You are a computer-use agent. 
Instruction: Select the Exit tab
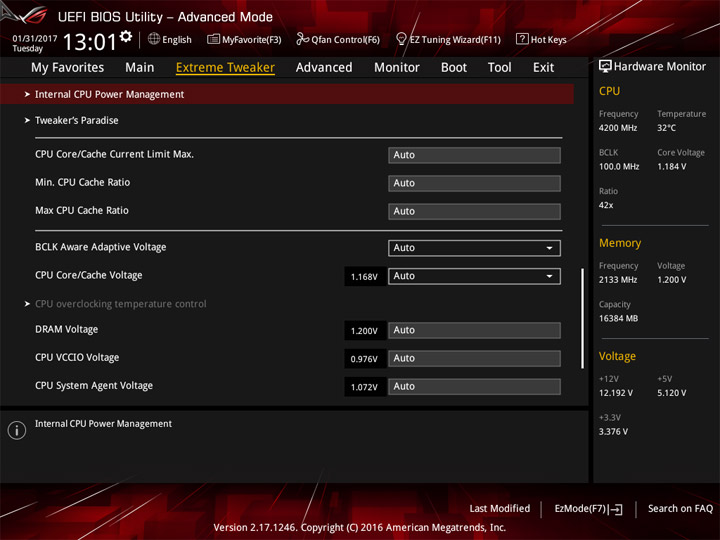[x=543, y=68]
